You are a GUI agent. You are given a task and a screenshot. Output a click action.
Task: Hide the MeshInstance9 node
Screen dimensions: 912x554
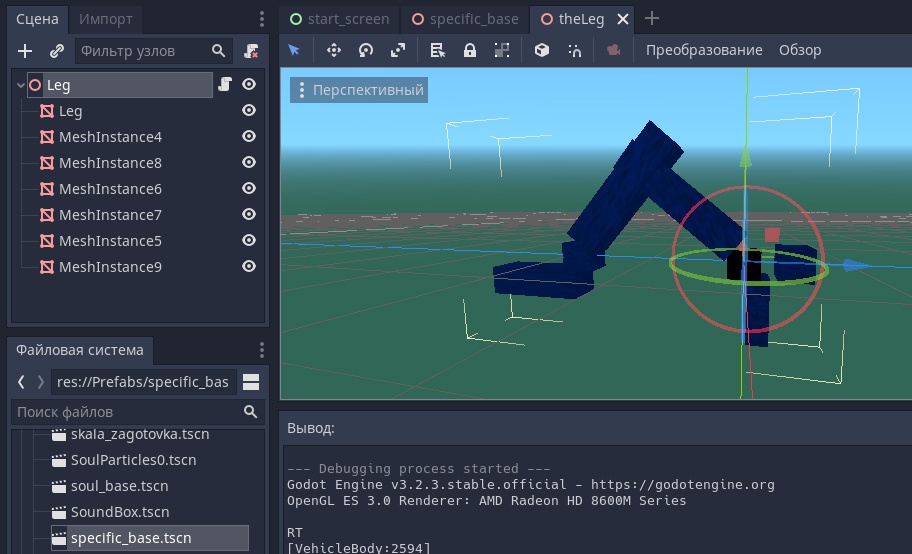[x=249, y=267]
